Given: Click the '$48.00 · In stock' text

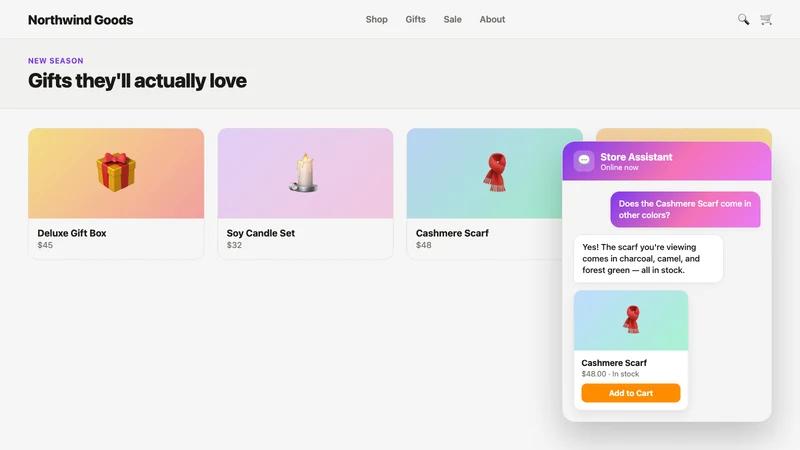Looking at the screenshot, I should click(610, 374).
